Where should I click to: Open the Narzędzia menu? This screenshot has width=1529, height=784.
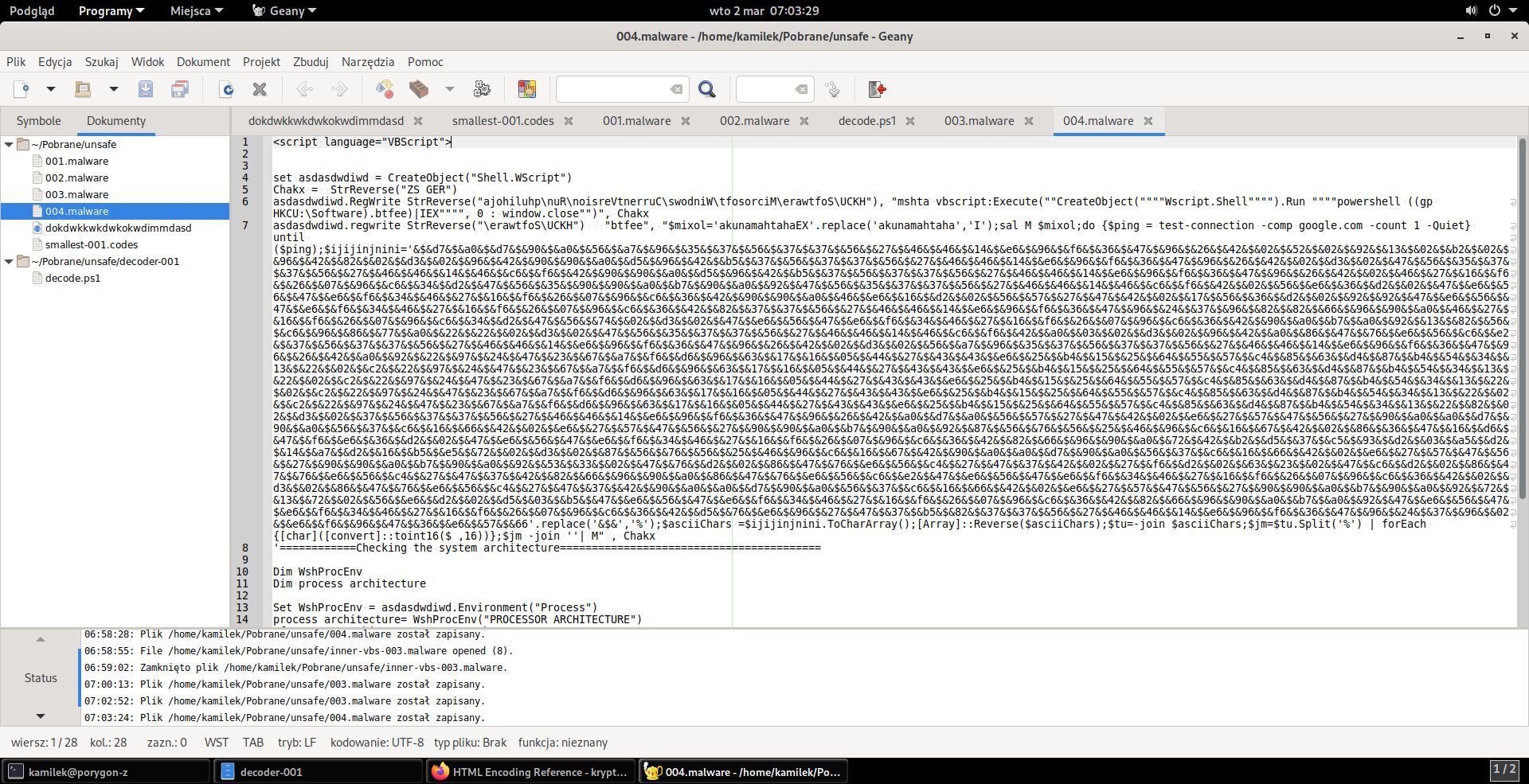pos(368,62)
